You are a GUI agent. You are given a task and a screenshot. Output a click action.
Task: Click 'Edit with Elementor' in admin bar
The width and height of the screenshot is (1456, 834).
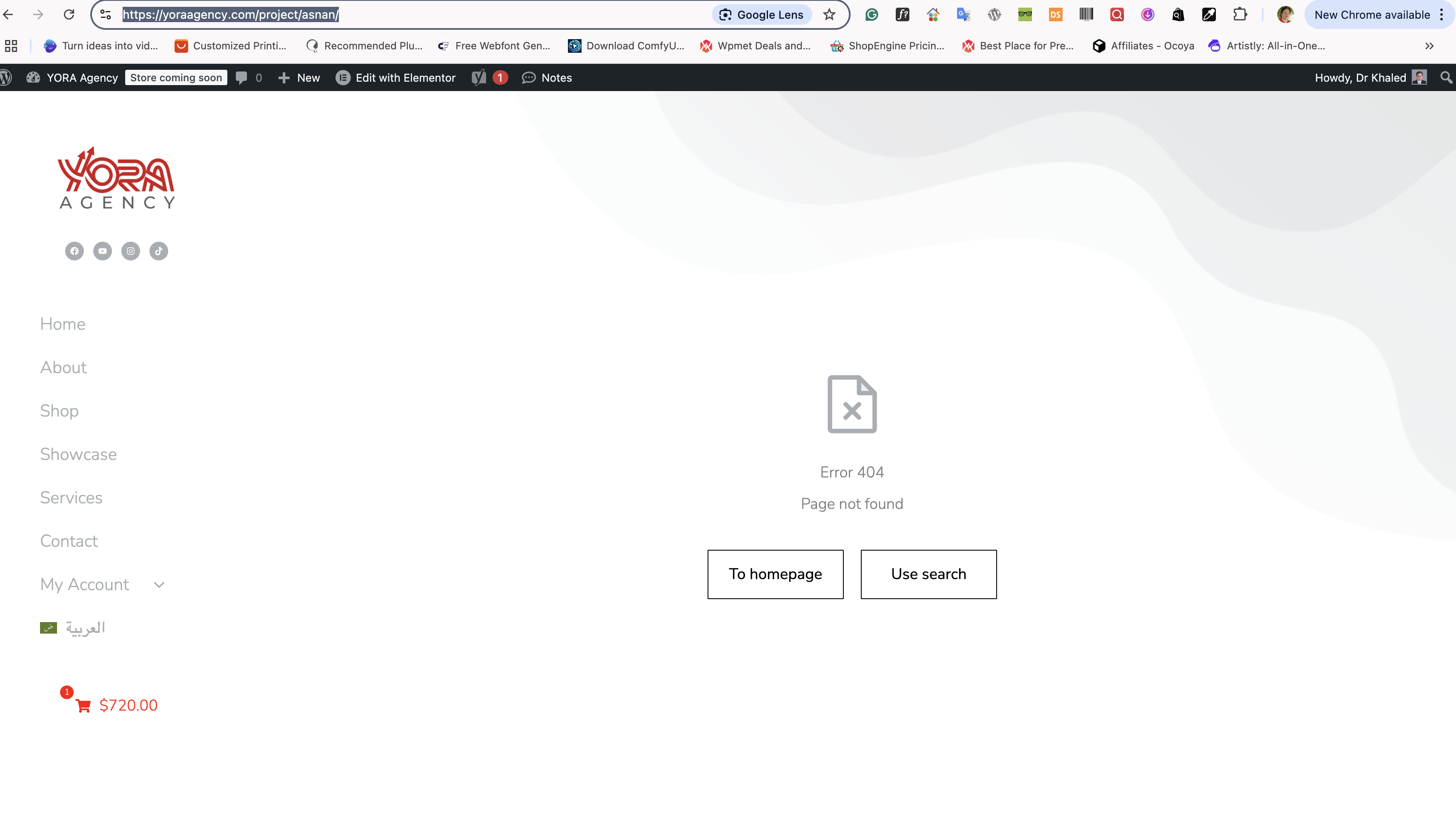click(396, 77)
